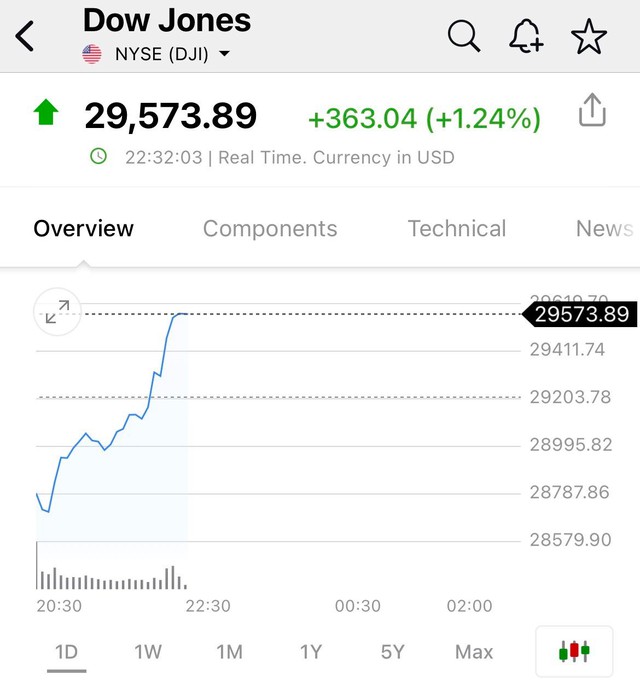Viewport: 640px width, 681px height.
Task: Switch to candlestick chart view
Action: (574, 651)
